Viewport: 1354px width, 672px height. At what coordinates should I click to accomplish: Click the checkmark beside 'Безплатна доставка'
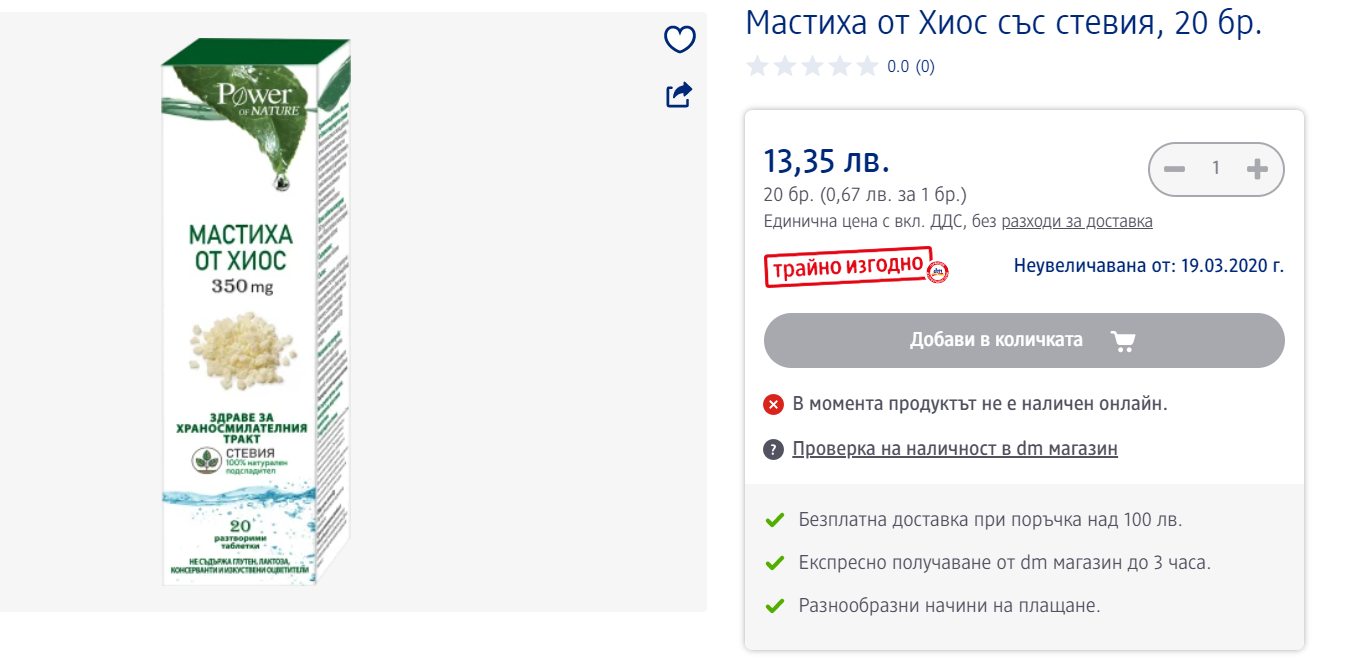pos(774,520)
